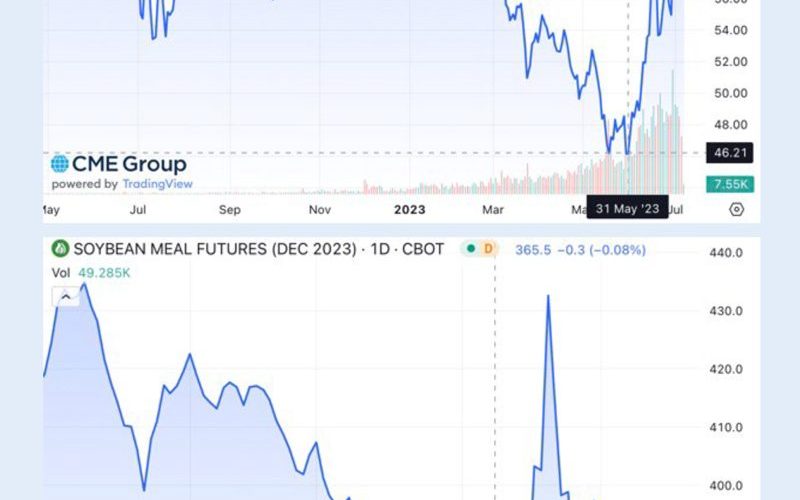Select the 46.21 price label
The image size is (800, 500).
click(730, 153)
